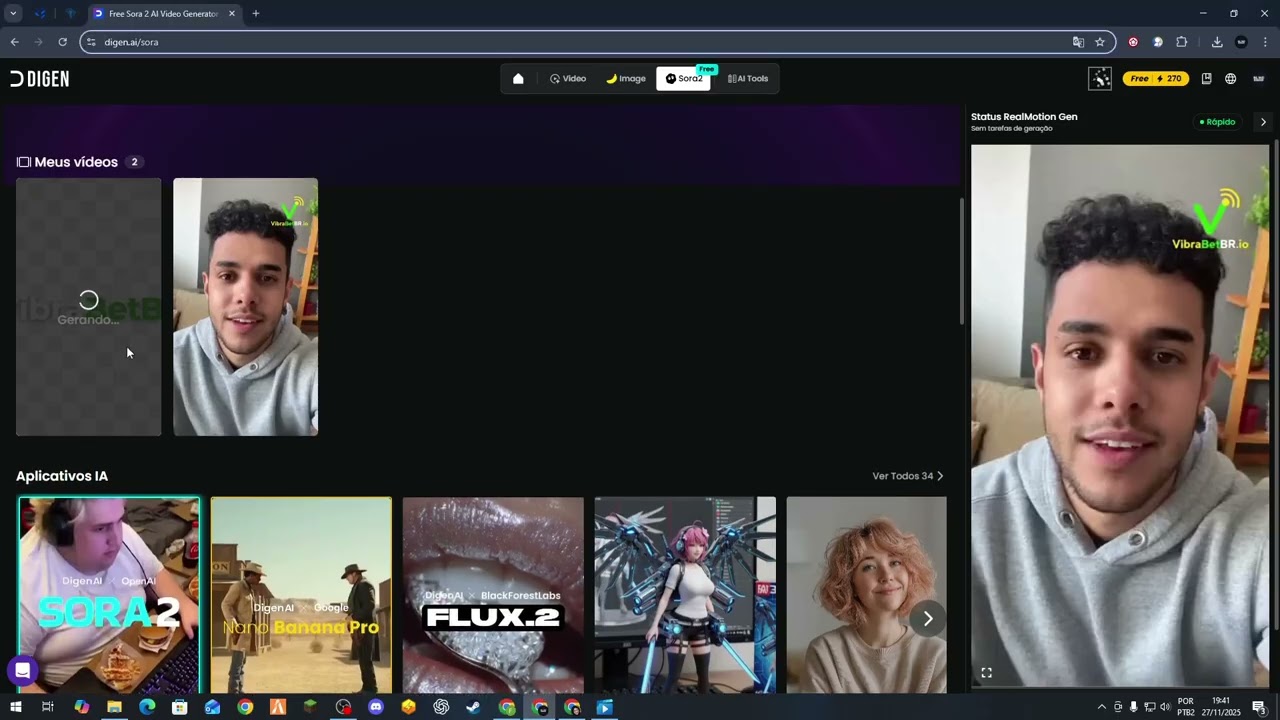Expand the Status RealMotion Gen panel arrow
Screen dimensions: 1280x720
[x=1263, y=122]
